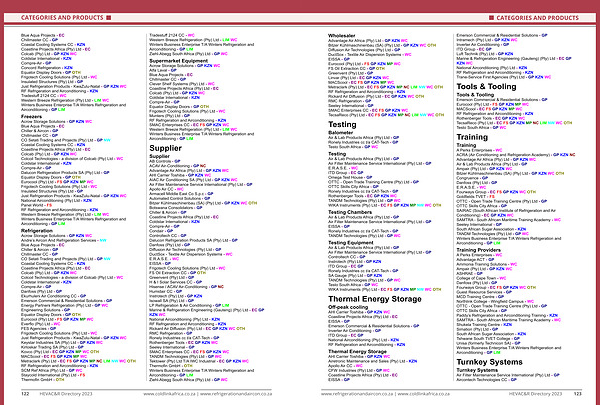
Task: Click the 'Supermarket Equipment' category heading
Action: click(x=179, y=61)
